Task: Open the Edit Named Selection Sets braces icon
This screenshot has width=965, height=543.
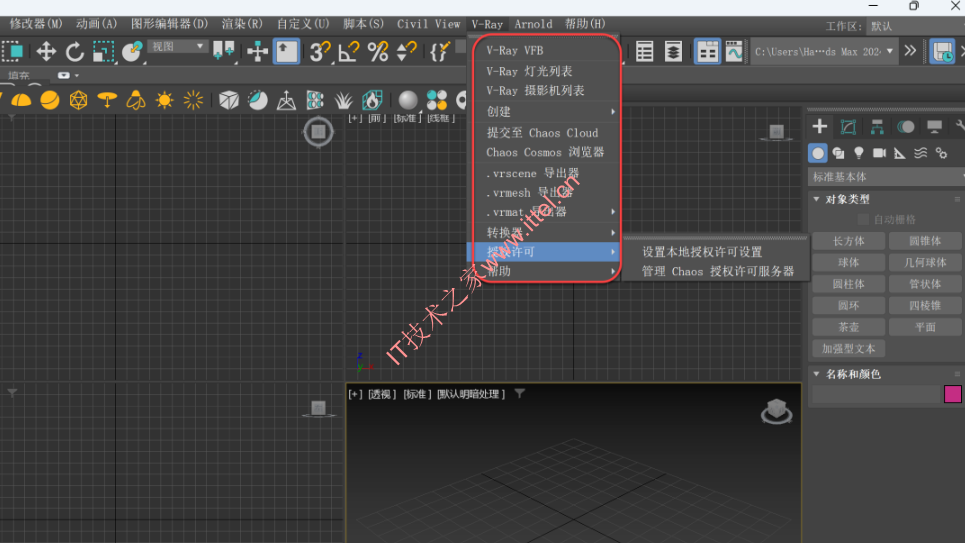Action: pyautogui.click(x=439, y=52)
